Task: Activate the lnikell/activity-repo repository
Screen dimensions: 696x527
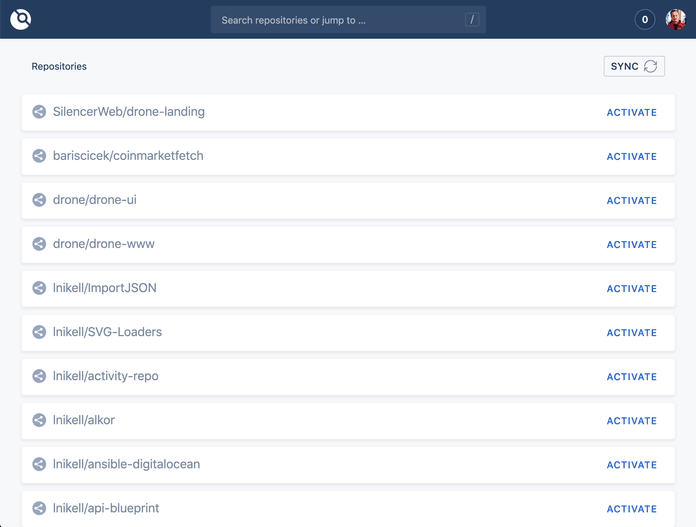Action: (631, 377)
